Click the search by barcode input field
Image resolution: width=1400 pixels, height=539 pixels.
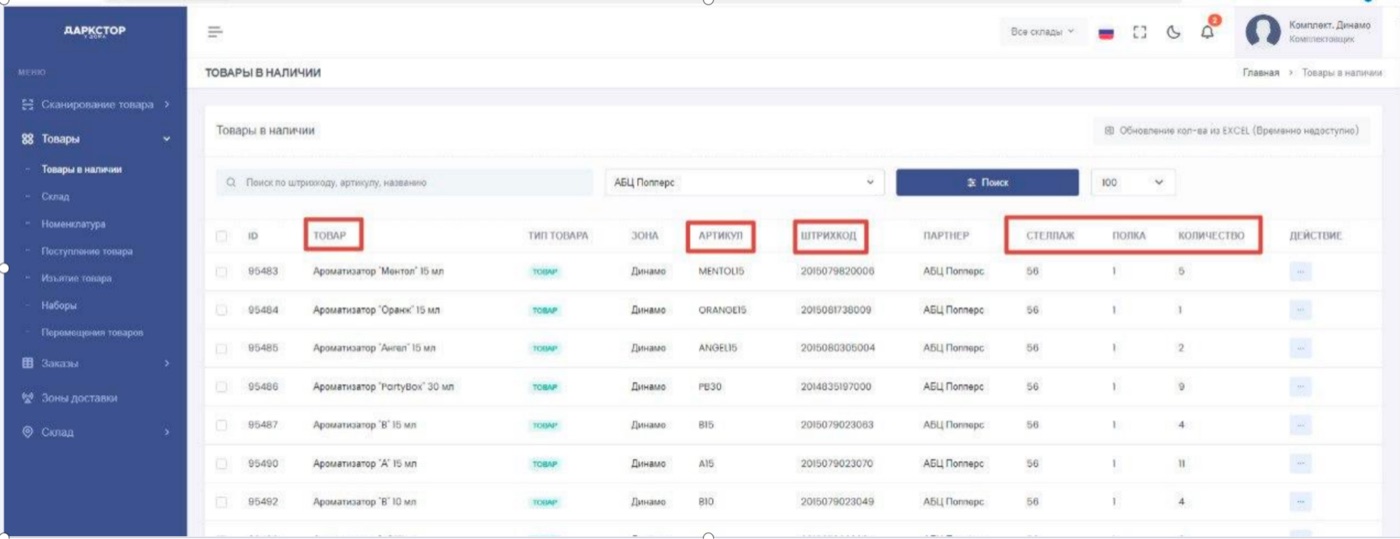[404, 183]
